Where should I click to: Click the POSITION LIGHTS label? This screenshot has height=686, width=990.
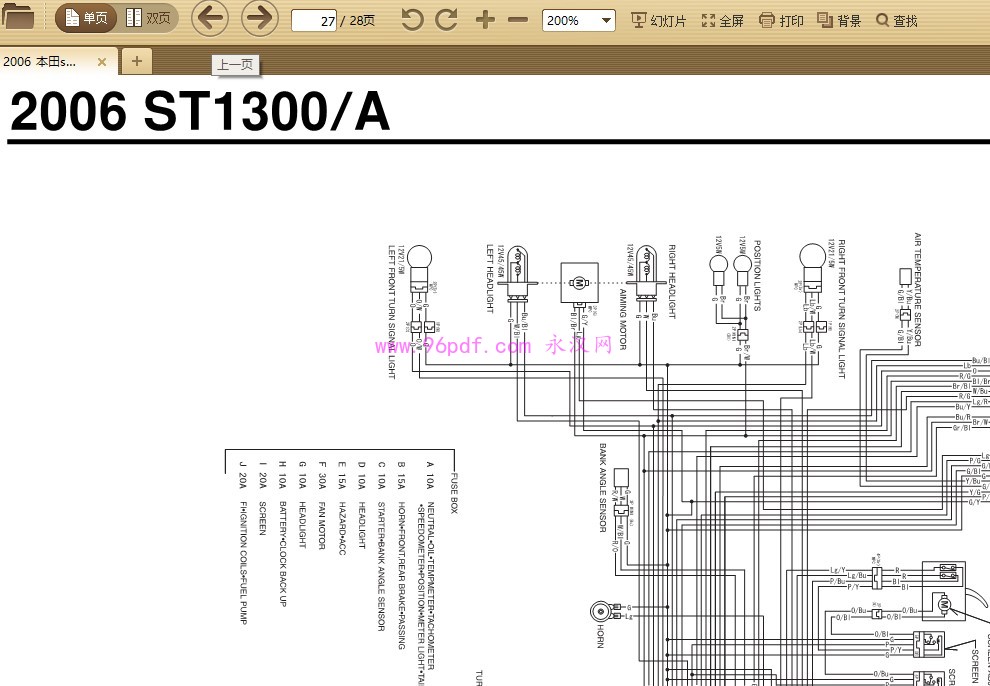(x=757, y=275)
